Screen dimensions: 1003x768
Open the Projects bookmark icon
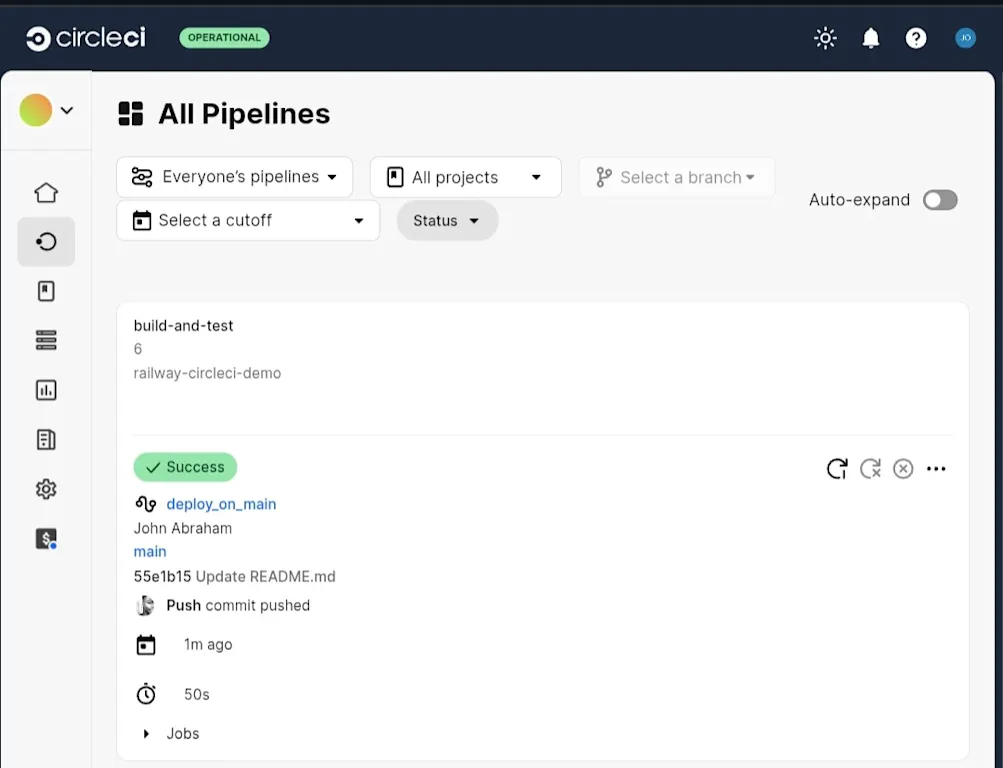(45, 290)
